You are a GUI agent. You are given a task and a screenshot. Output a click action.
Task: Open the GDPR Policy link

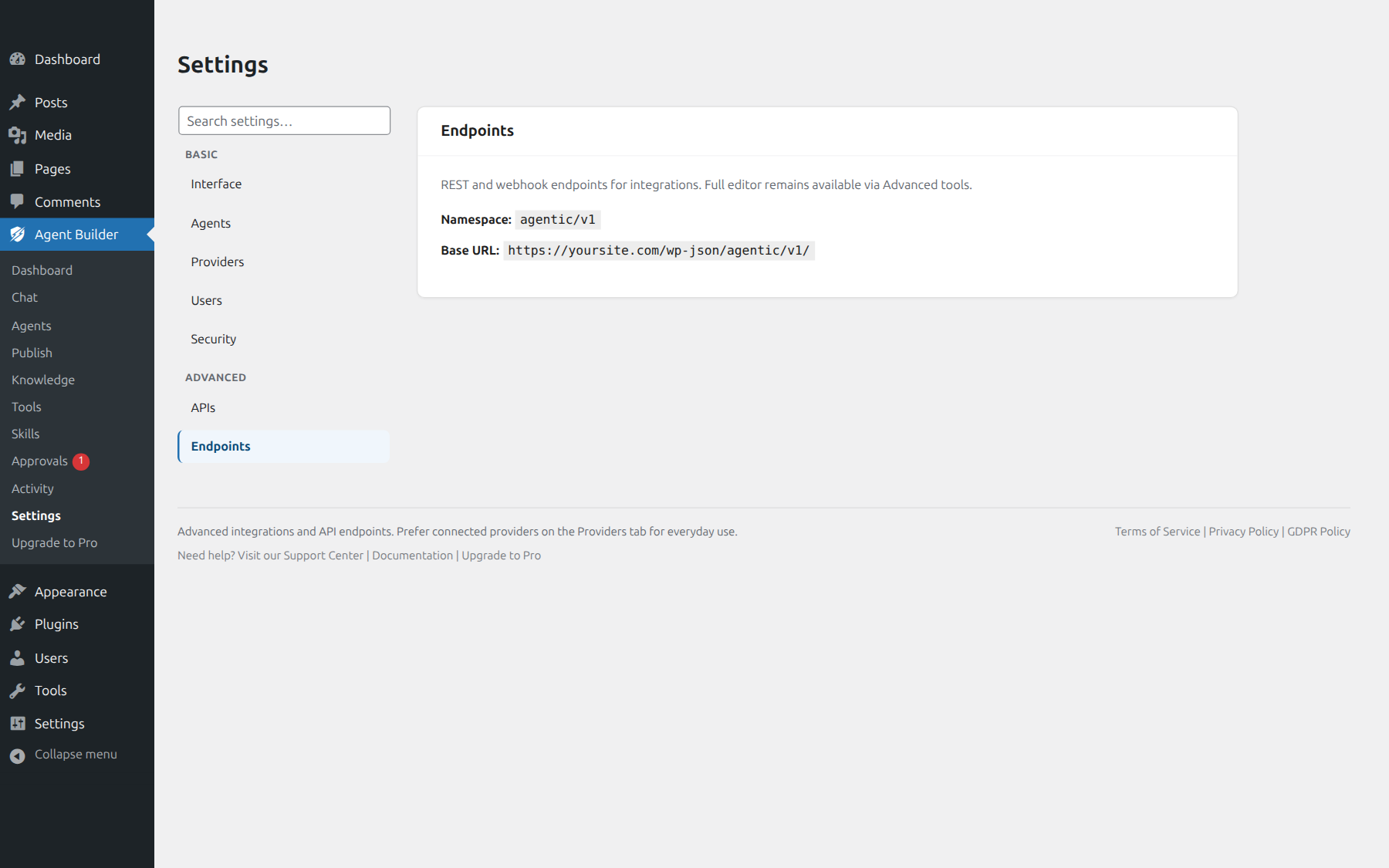(1319, 532)
